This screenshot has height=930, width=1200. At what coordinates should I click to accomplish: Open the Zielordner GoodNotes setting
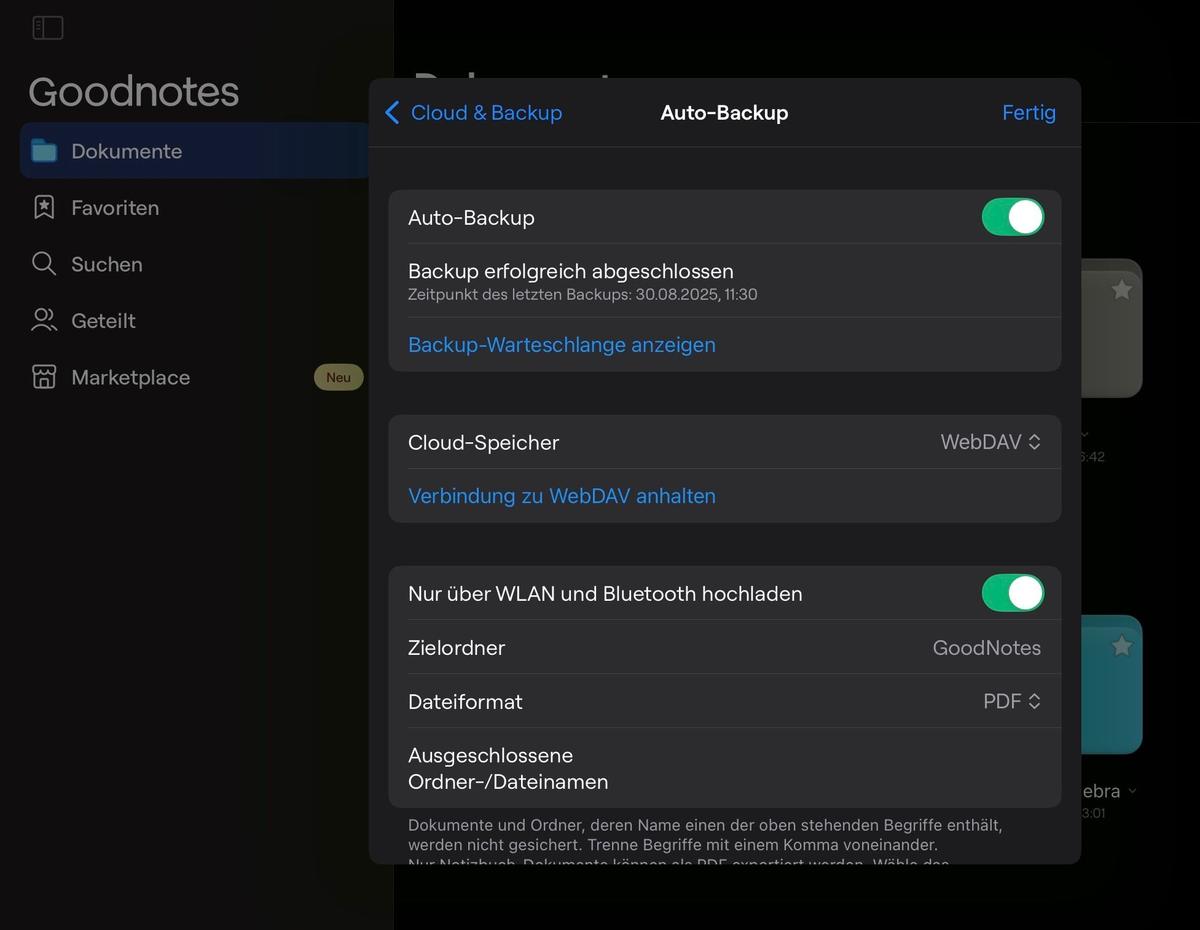point(725,648)
